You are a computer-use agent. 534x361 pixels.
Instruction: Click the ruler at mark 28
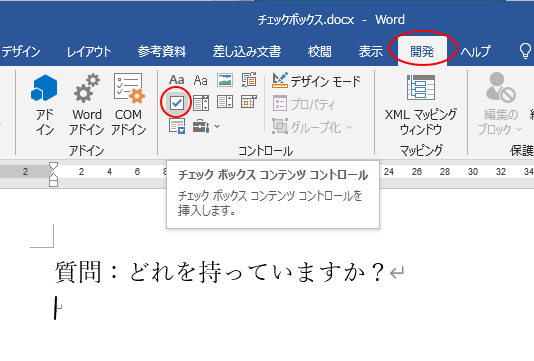pyautogui.click(x=445, y=172)
